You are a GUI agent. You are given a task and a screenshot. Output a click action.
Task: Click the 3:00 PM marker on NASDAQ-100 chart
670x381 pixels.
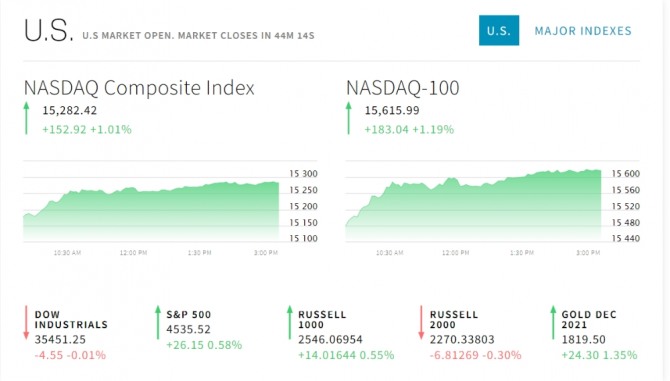[588, 253]
